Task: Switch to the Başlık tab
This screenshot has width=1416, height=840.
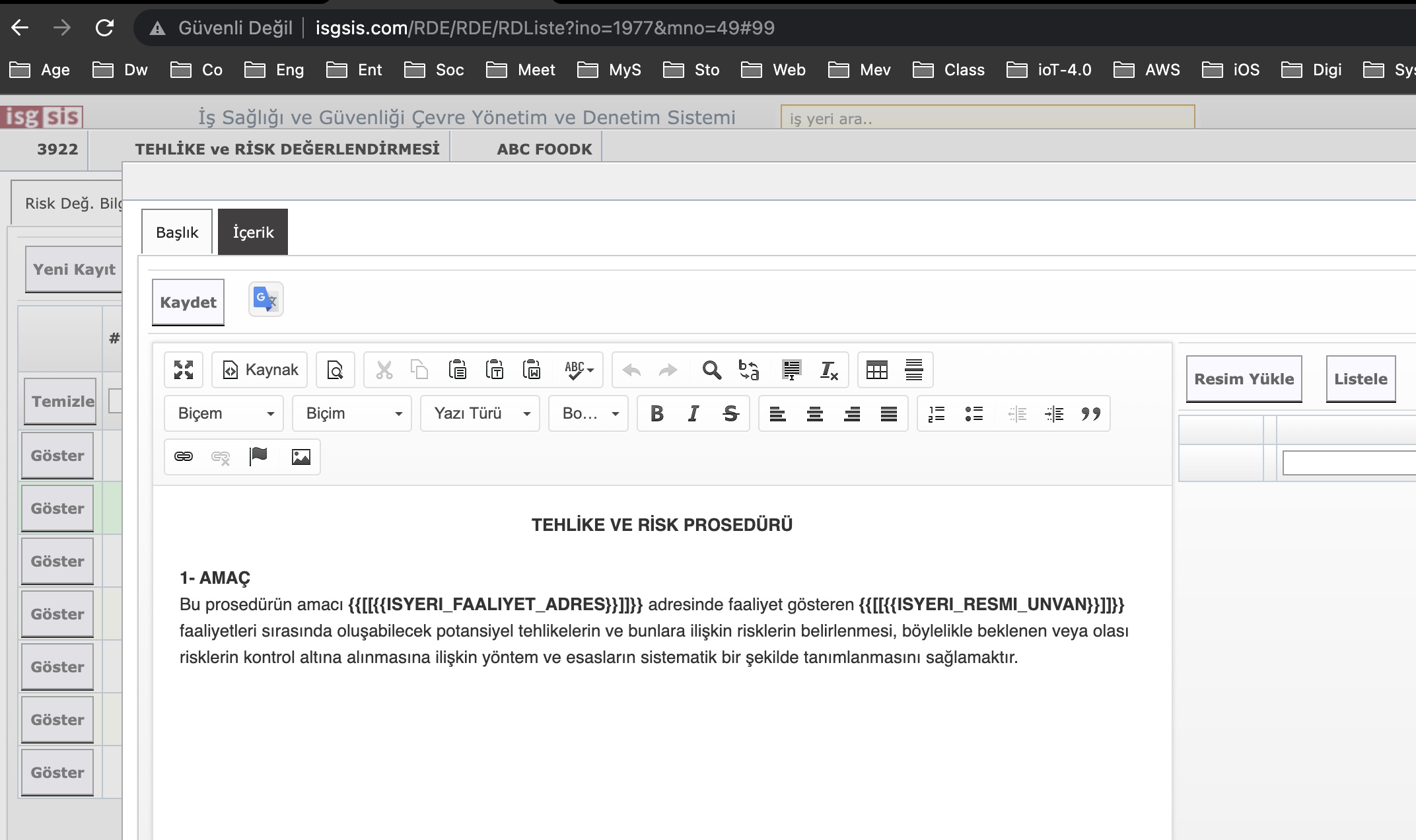Action: [177, 232]
